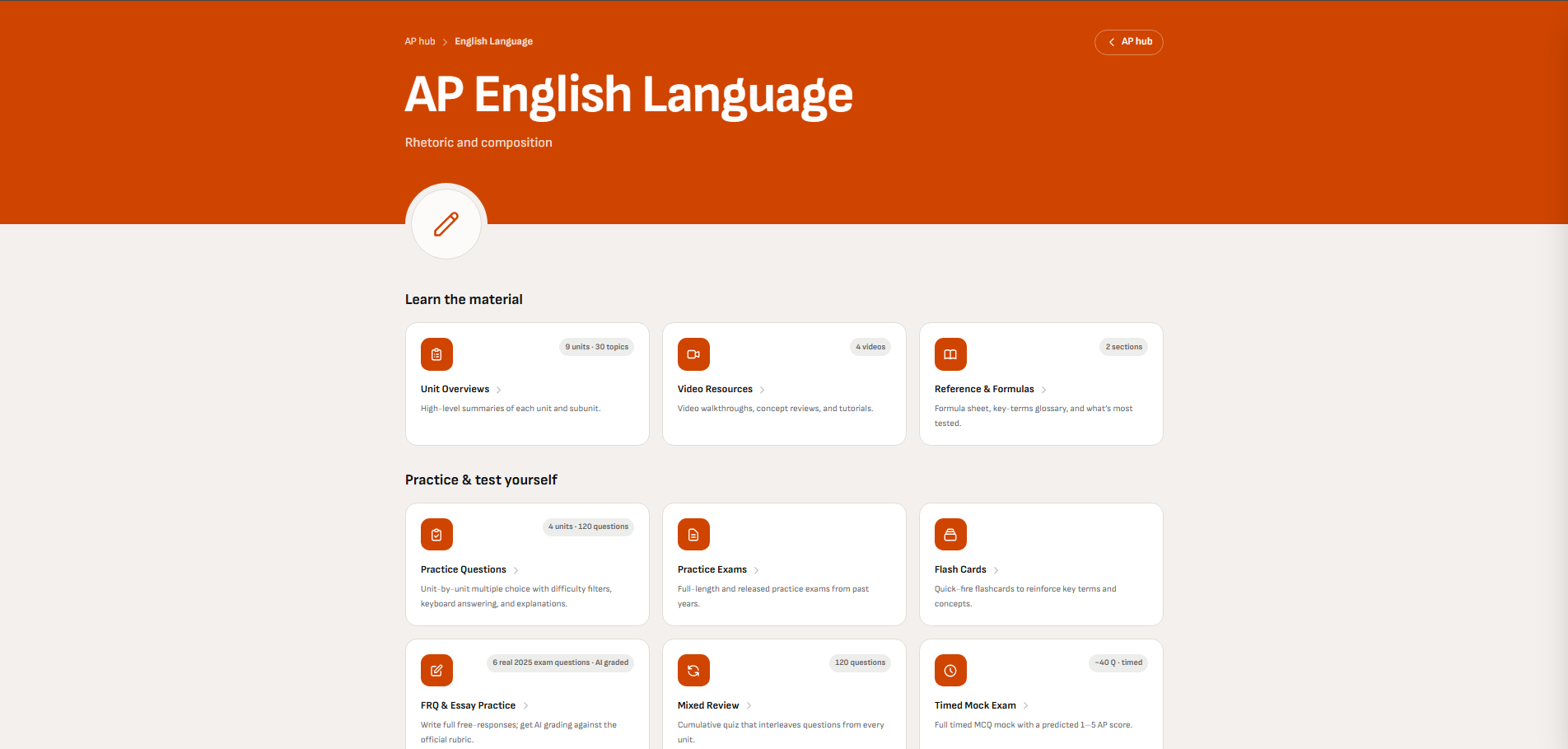Viewport: 1568px width, 749px height.
Task: Click the card stack icon on Flash Cards card
Action: pos(950,535)
